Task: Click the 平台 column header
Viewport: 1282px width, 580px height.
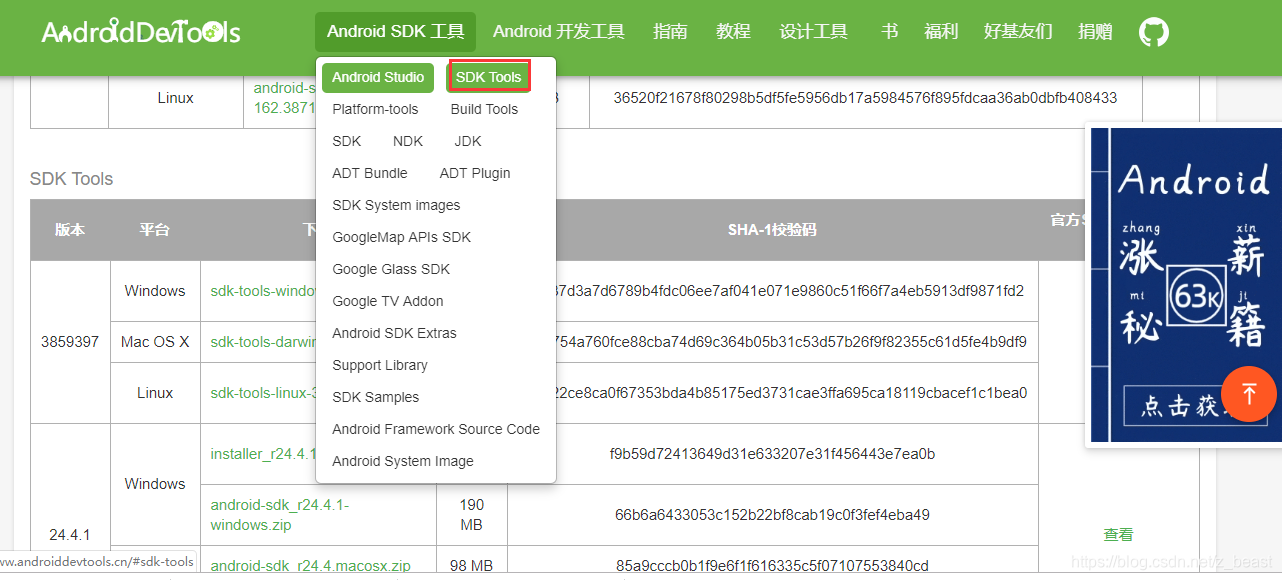Action: click(155, 230)
